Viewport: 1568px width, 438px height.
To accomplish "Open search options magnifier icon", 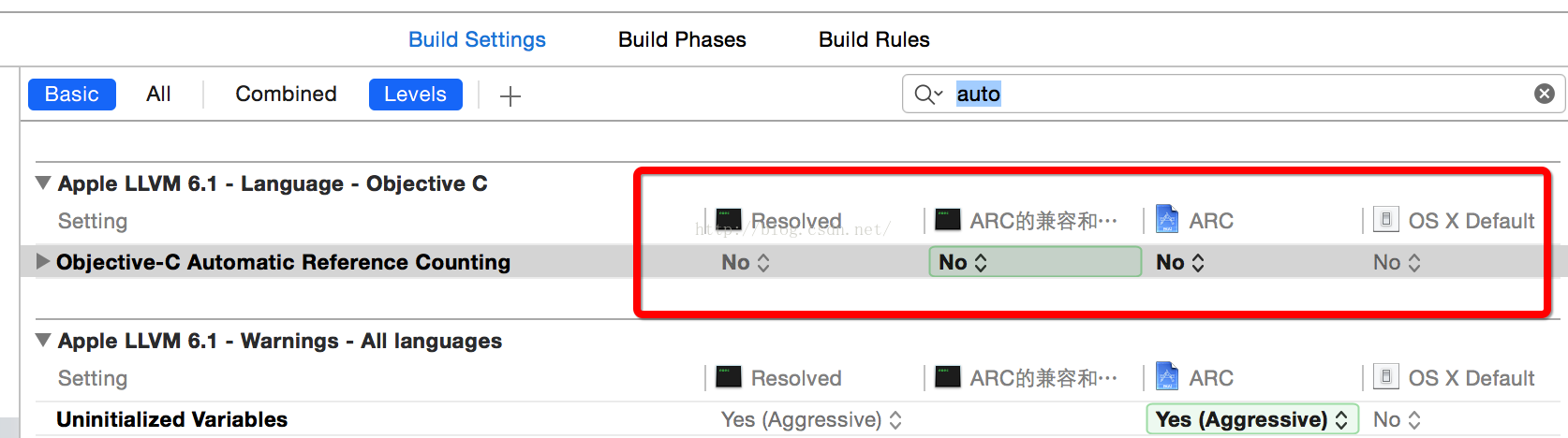I will tap(928, 94).
